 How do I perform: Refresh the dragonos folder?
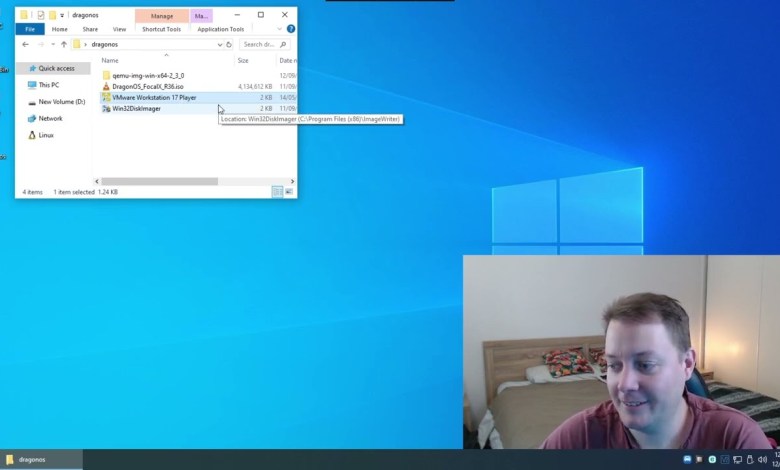tap(229, 44)
